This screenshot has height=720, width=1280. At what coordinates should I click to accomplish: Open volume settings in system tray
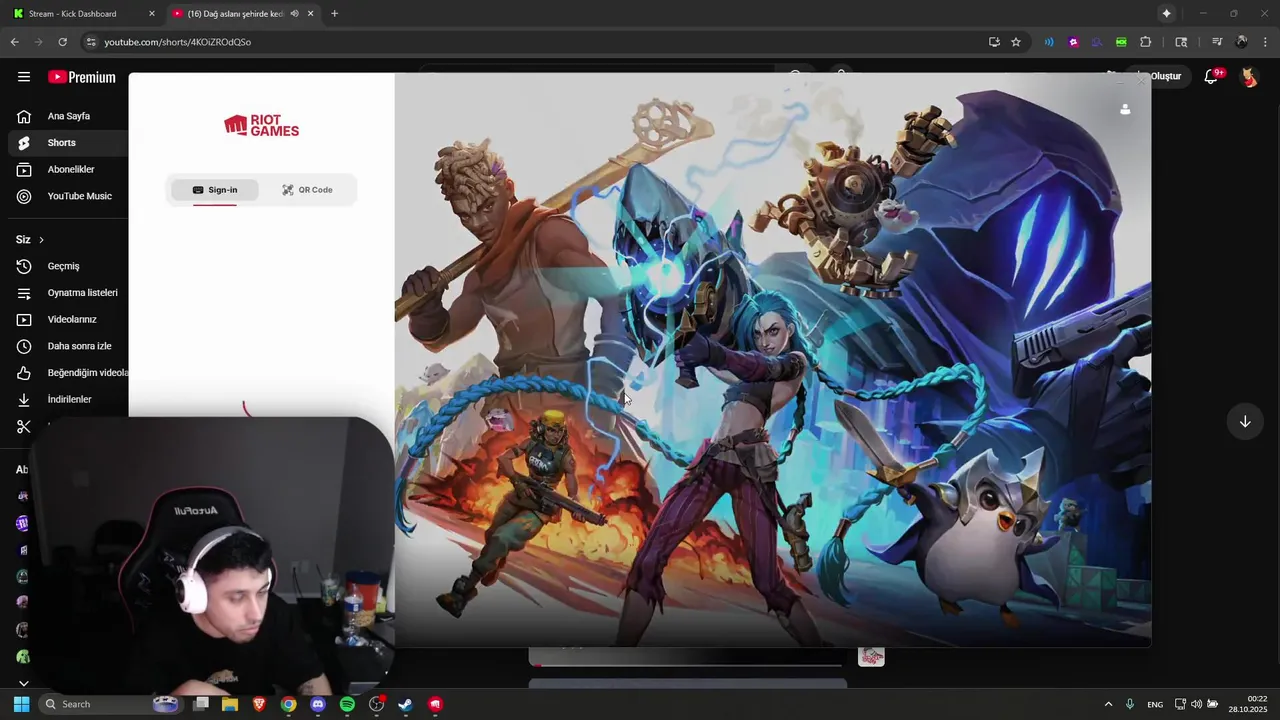click(x=1196, y=704)
